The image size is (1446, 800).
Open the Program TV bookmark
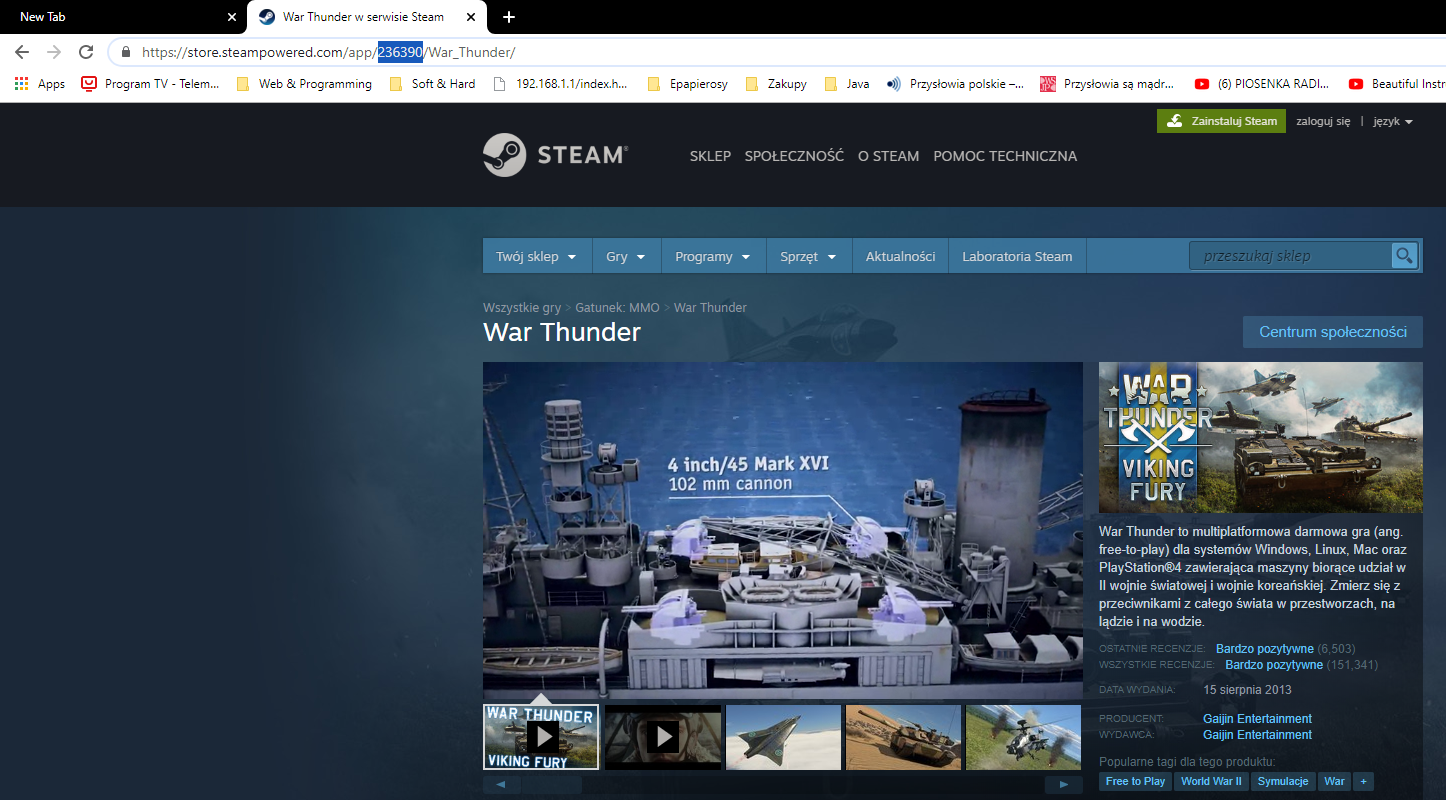150,84
